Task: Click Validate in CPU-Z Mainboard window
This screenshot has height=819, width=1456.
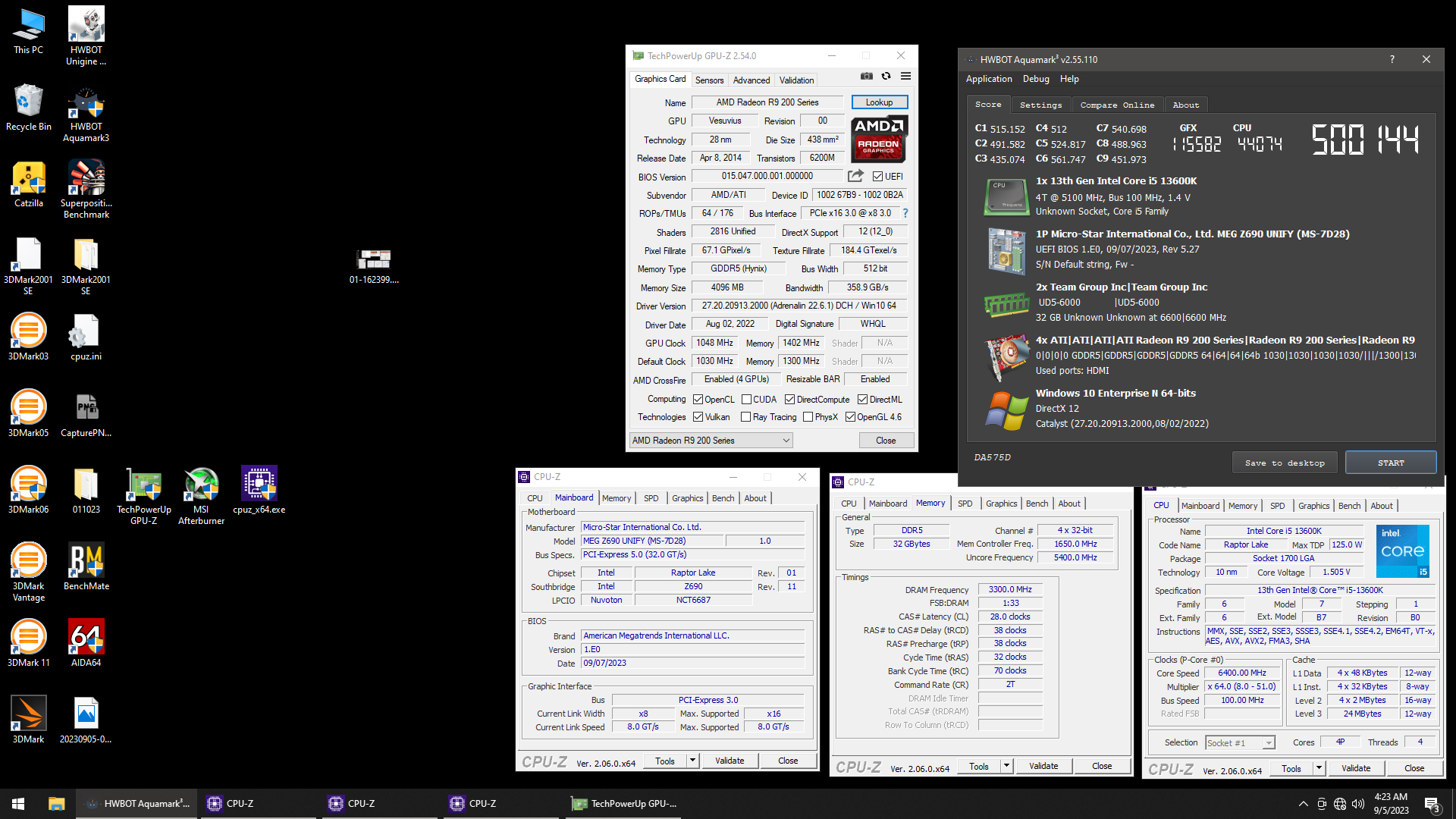Action: click(730, 760)
